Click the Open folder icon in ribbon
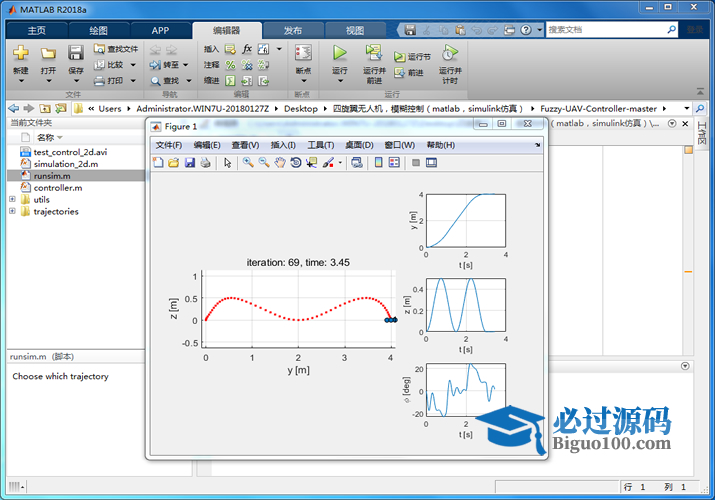The height and width of the screenshot is (500, 715). 48,53
